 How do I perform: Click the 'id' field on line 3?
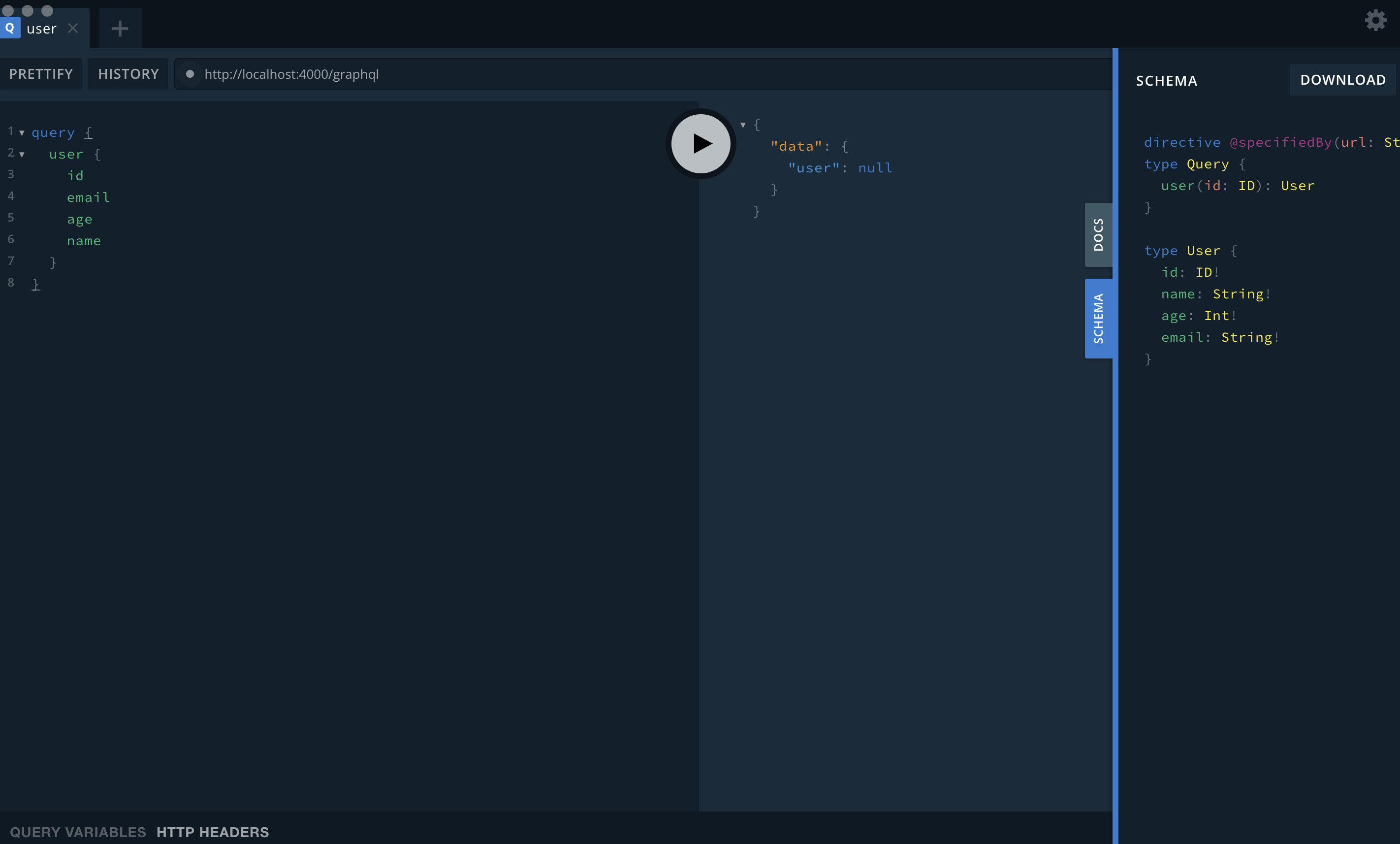pyautogui.click(x=75, y=176)
